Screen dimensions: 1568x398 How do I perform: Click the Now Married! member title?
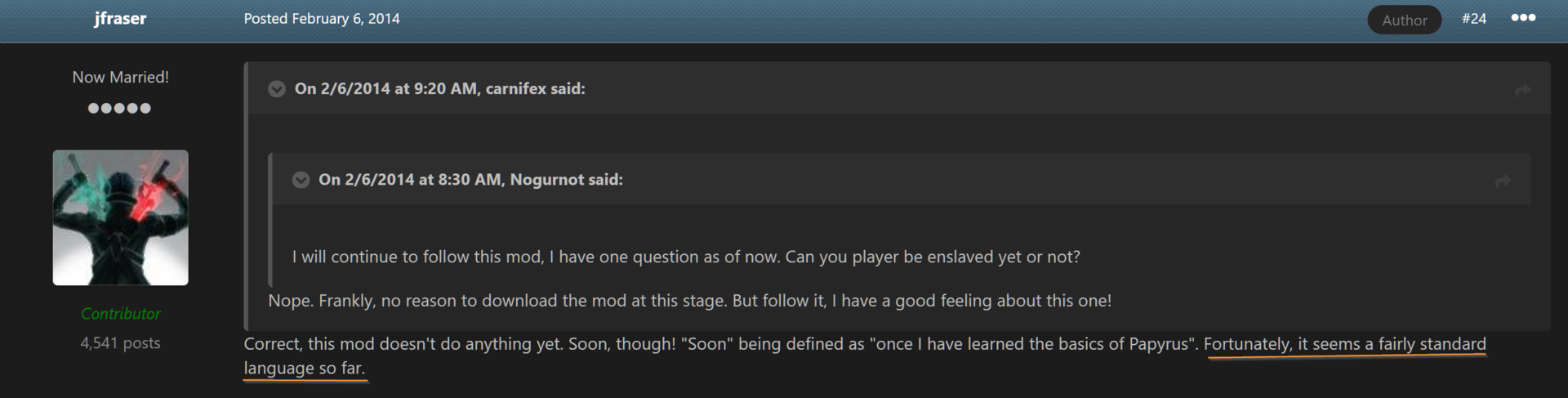pos(121,77)
